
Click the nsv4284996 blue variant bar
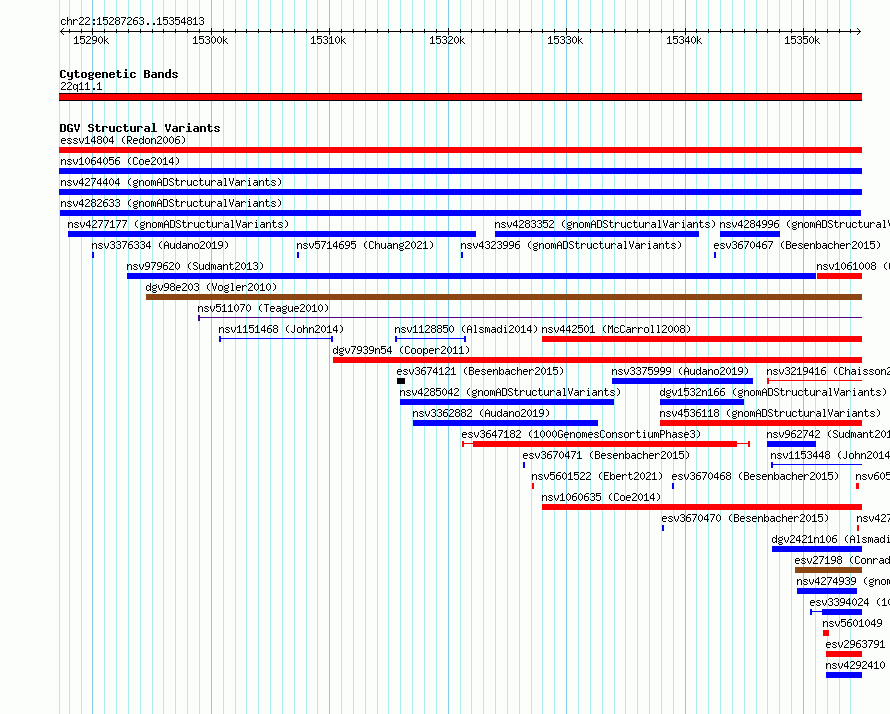[x=750, y=234]
